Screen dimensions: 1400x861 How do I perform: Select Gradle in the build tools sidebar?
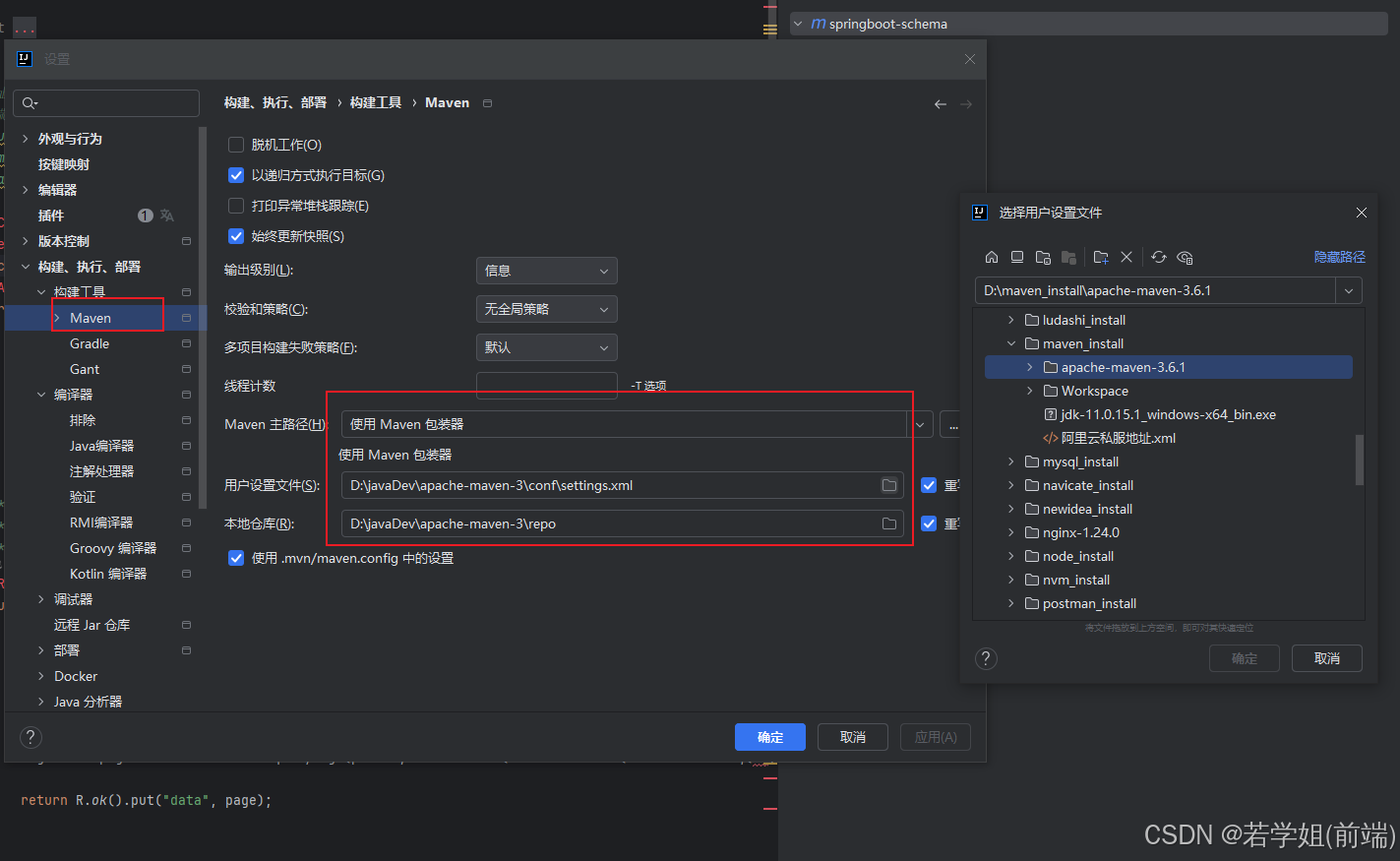(x=89, y=342)
